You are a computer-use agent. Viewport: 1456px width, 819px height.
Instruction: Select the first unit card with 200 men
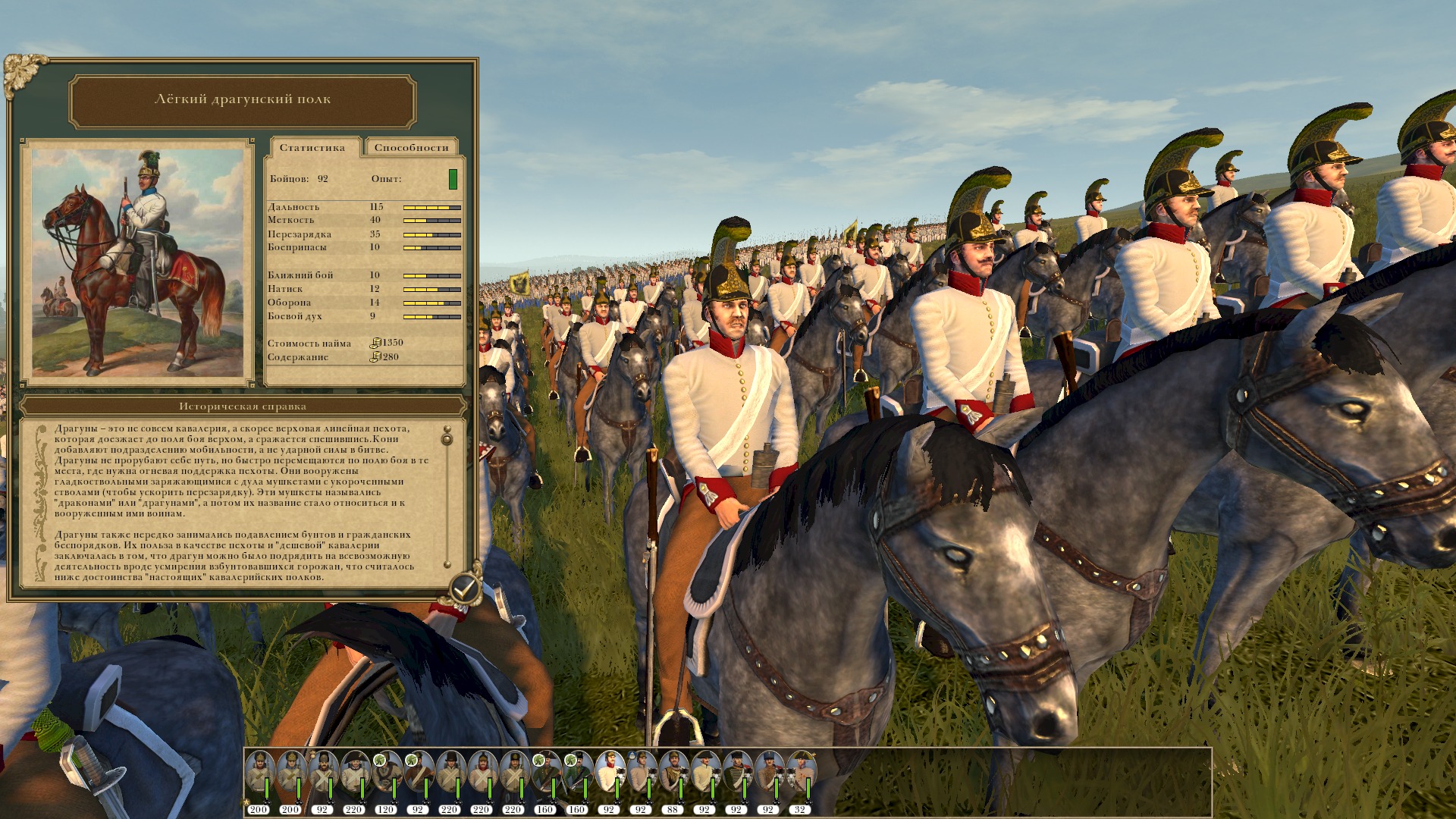(259, 782)
